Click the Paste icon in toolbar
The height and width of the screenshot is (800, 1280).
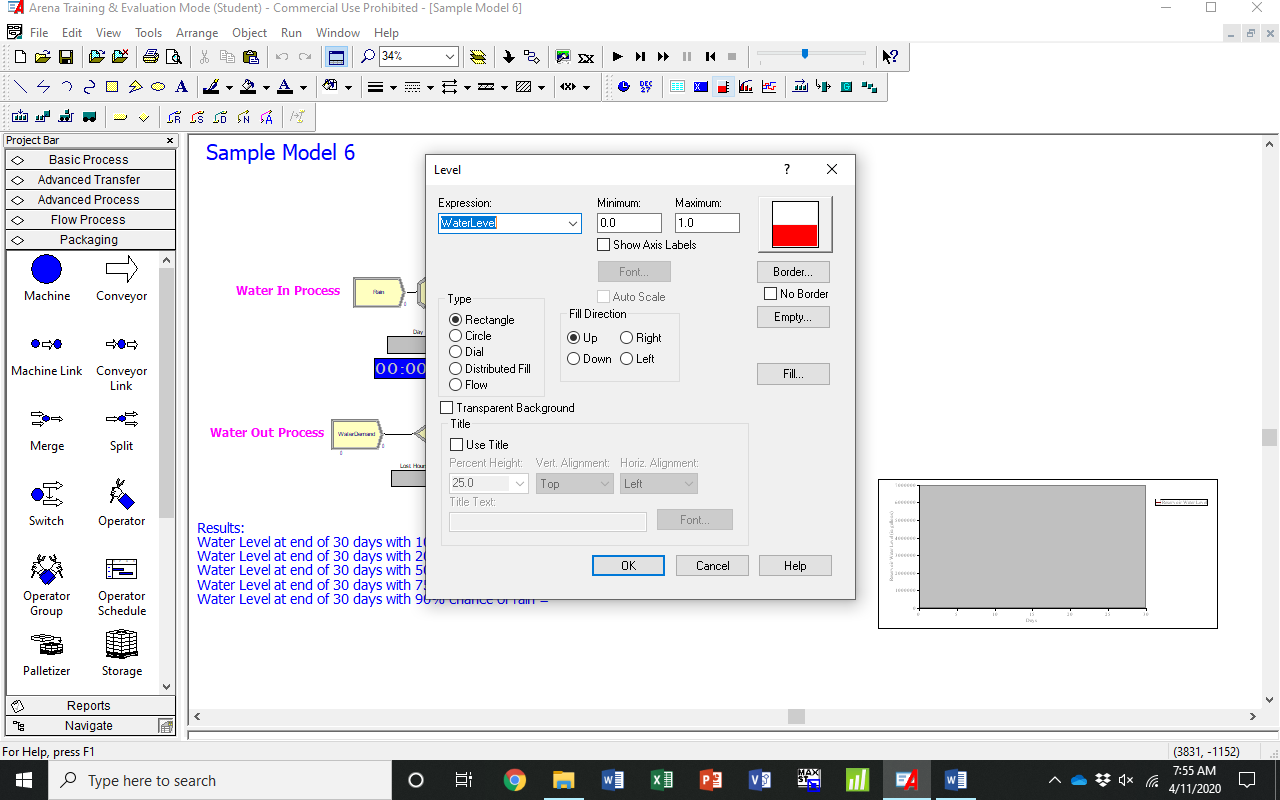click(250, 57)
